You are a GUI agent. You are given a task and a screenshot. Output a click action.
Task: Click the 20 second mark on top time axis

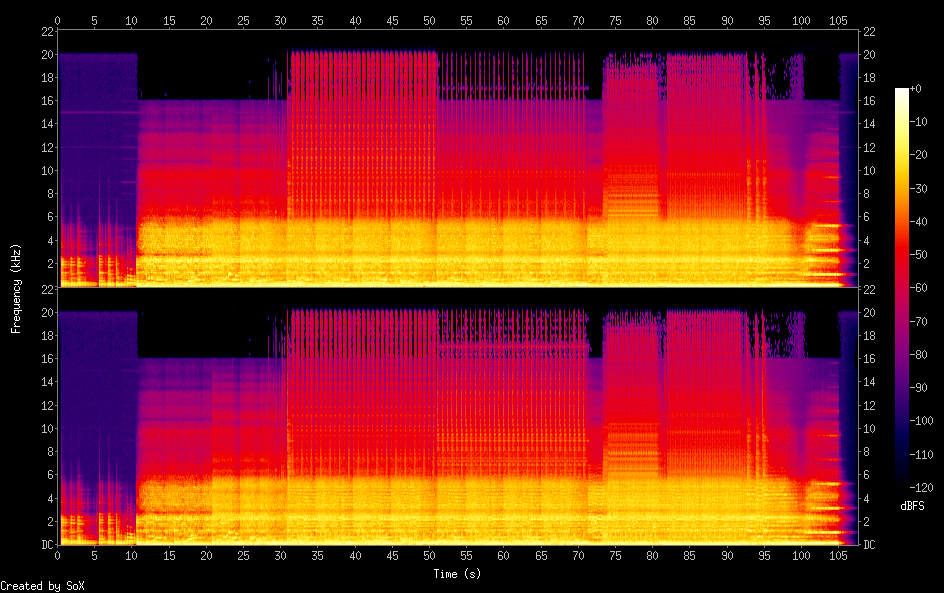206,19
